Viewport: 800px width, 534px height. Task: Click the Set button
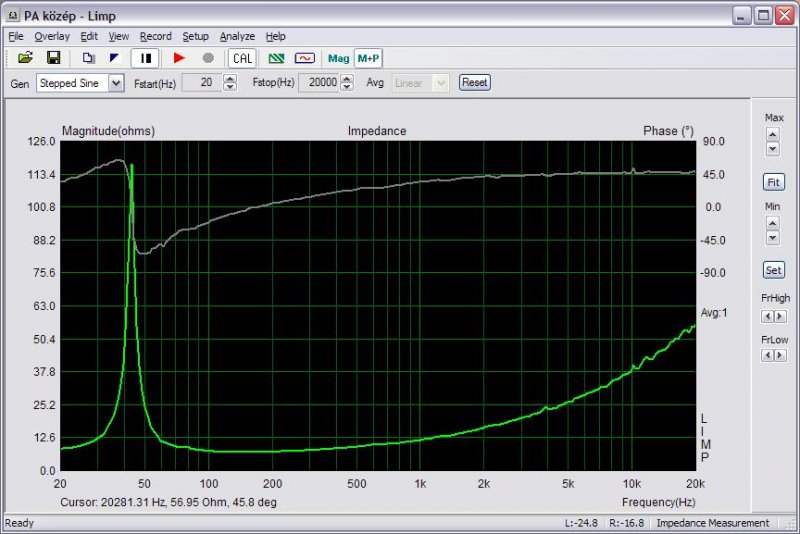[773, 270]
